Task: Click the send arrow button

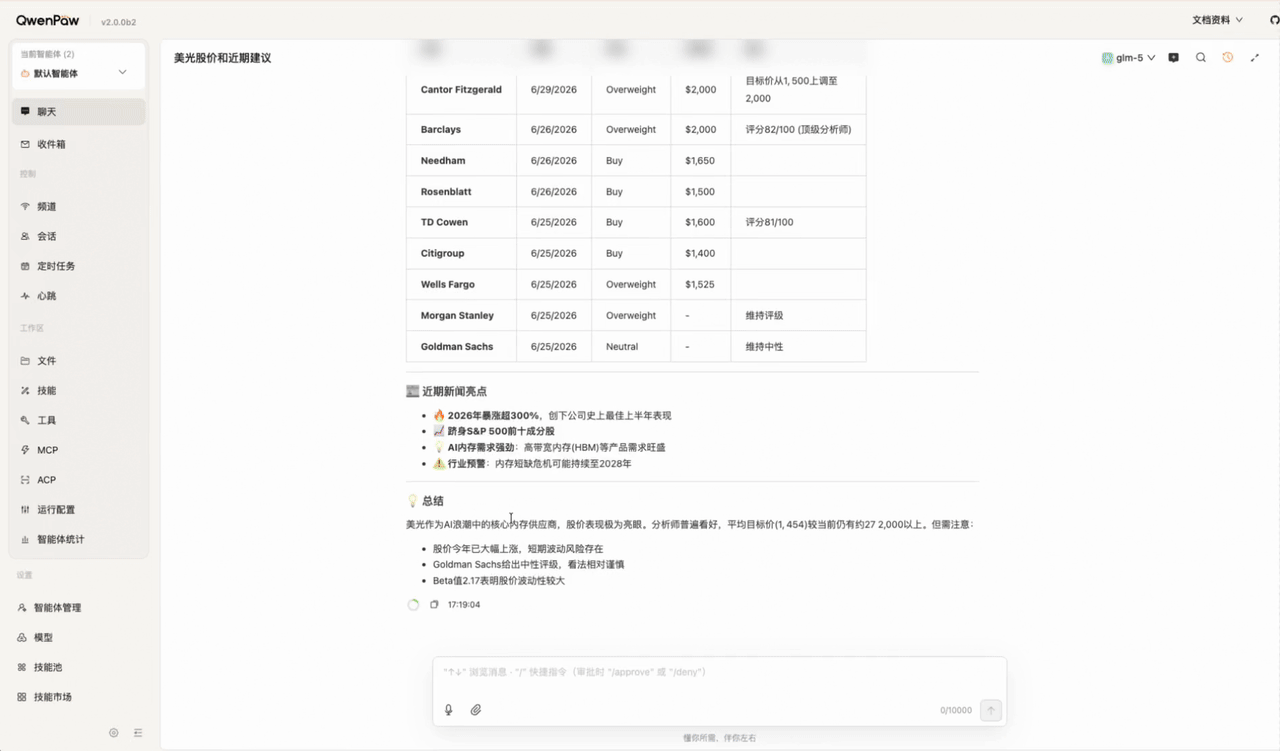Action: (x=991, y=710)
